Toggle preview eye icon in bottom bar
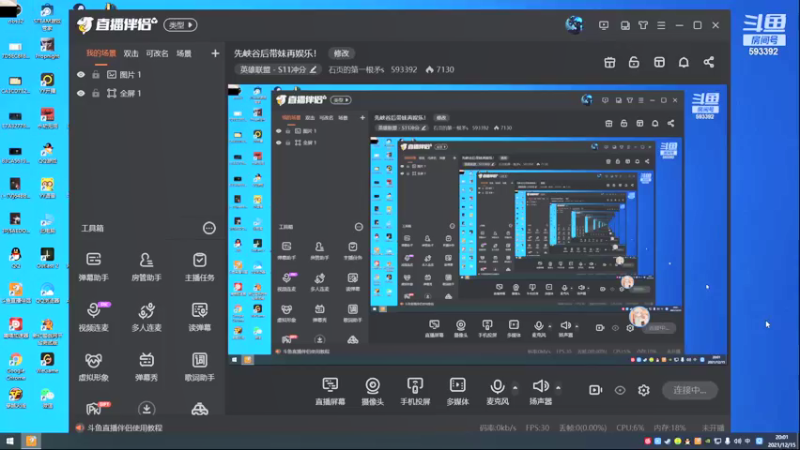The width and height of the screenshot is (800, 450). (x=620, y=390)
